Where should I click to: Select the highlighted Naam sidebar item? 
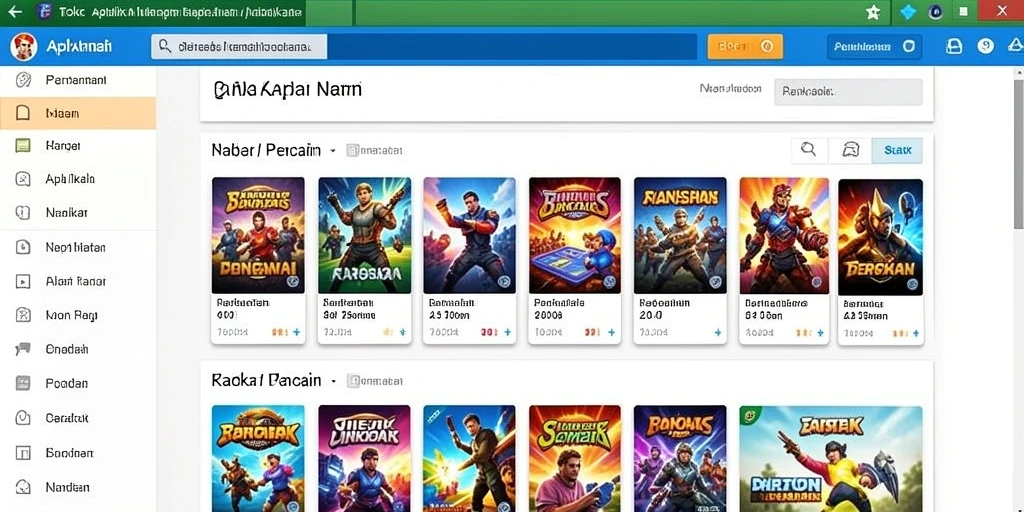tap(78, 113)
